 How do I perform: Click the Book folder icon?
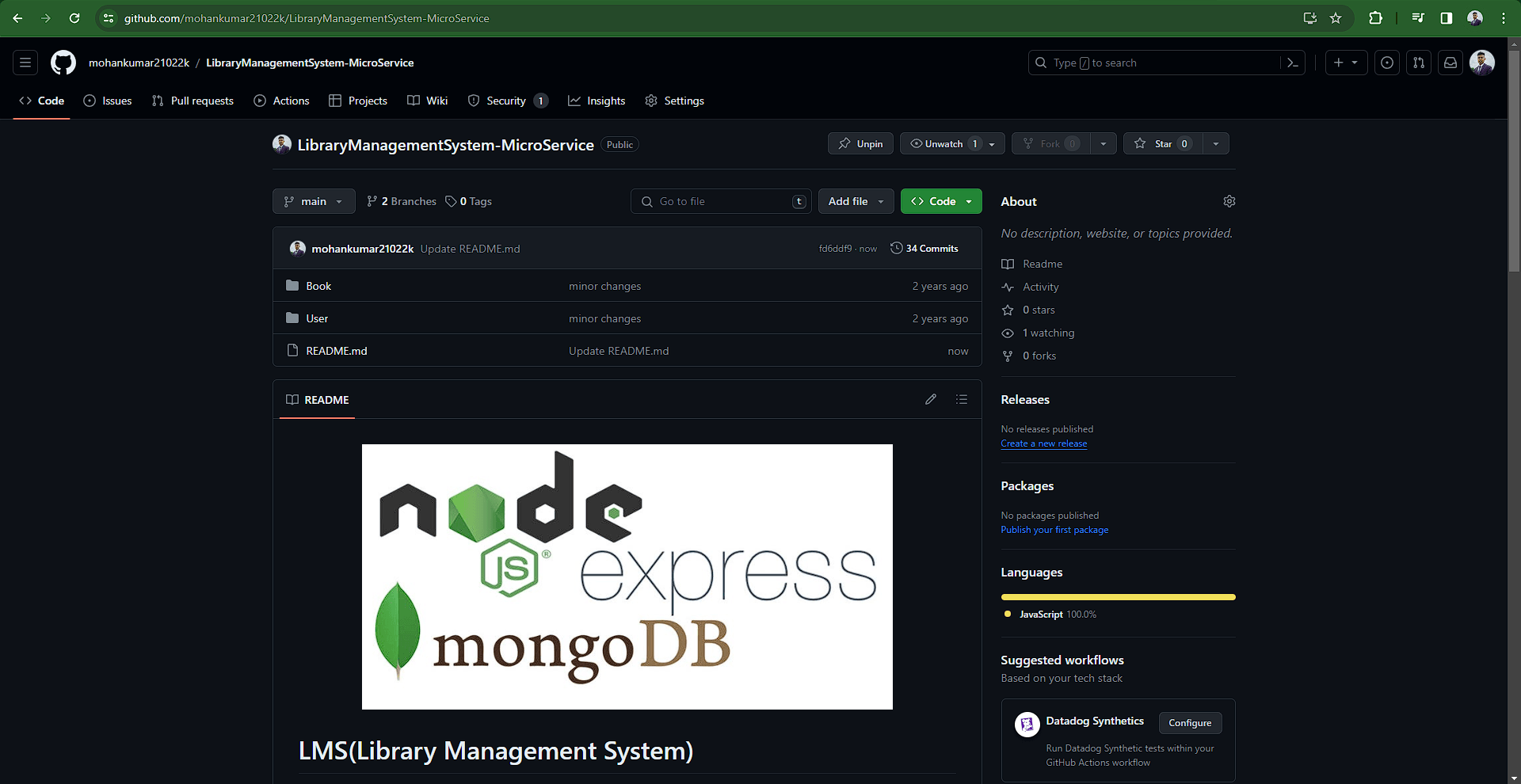[292, 285]
